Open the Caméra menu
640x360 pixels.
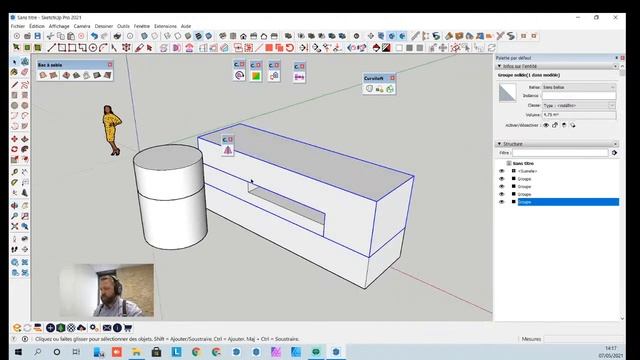(82, 26)
